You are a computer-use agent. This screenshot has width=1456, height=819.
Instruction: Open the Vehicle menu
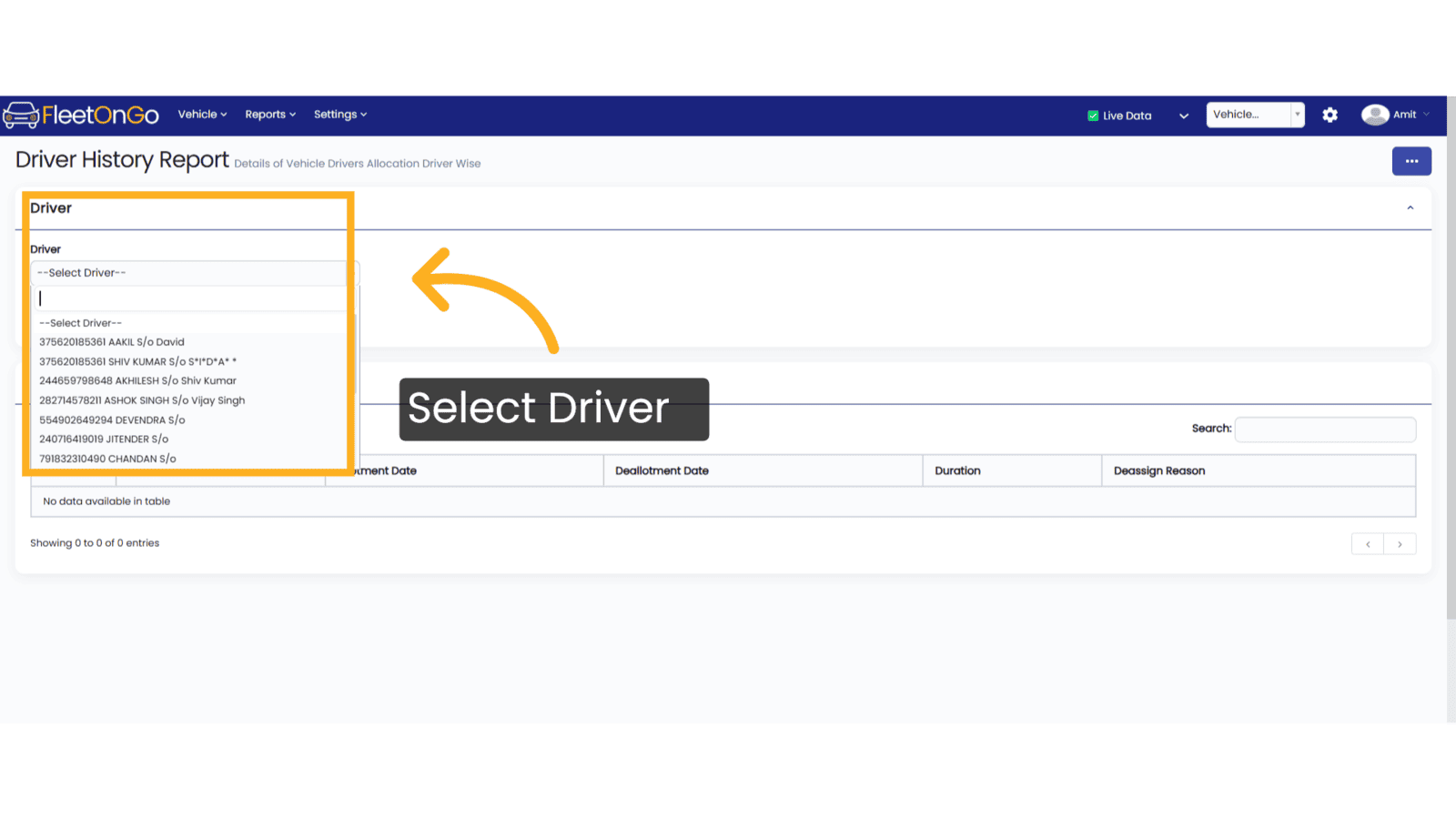point(202,115)
